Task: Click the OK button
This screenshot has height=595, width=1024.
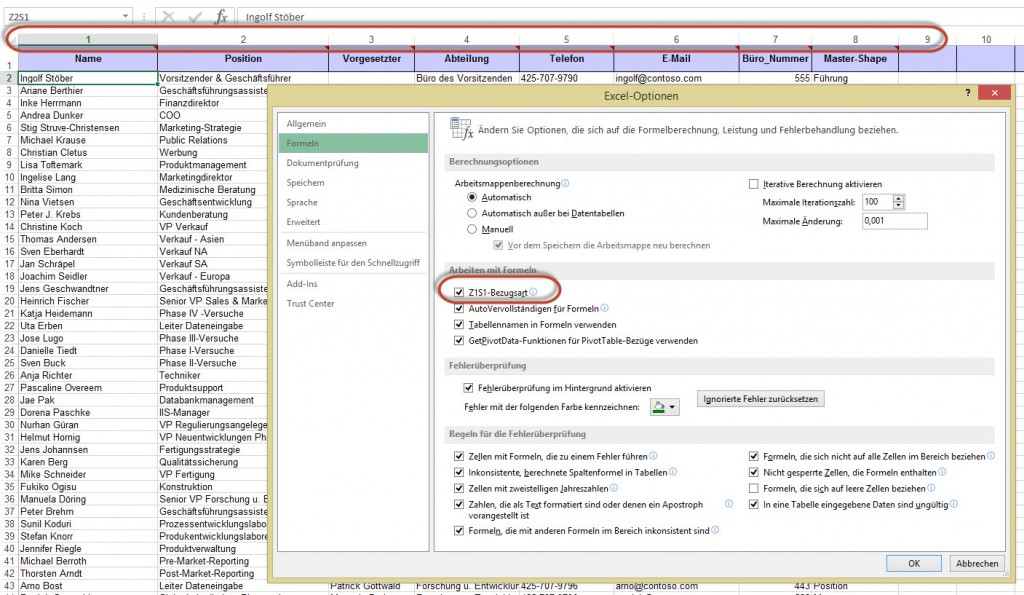Action: click(914, 563)
